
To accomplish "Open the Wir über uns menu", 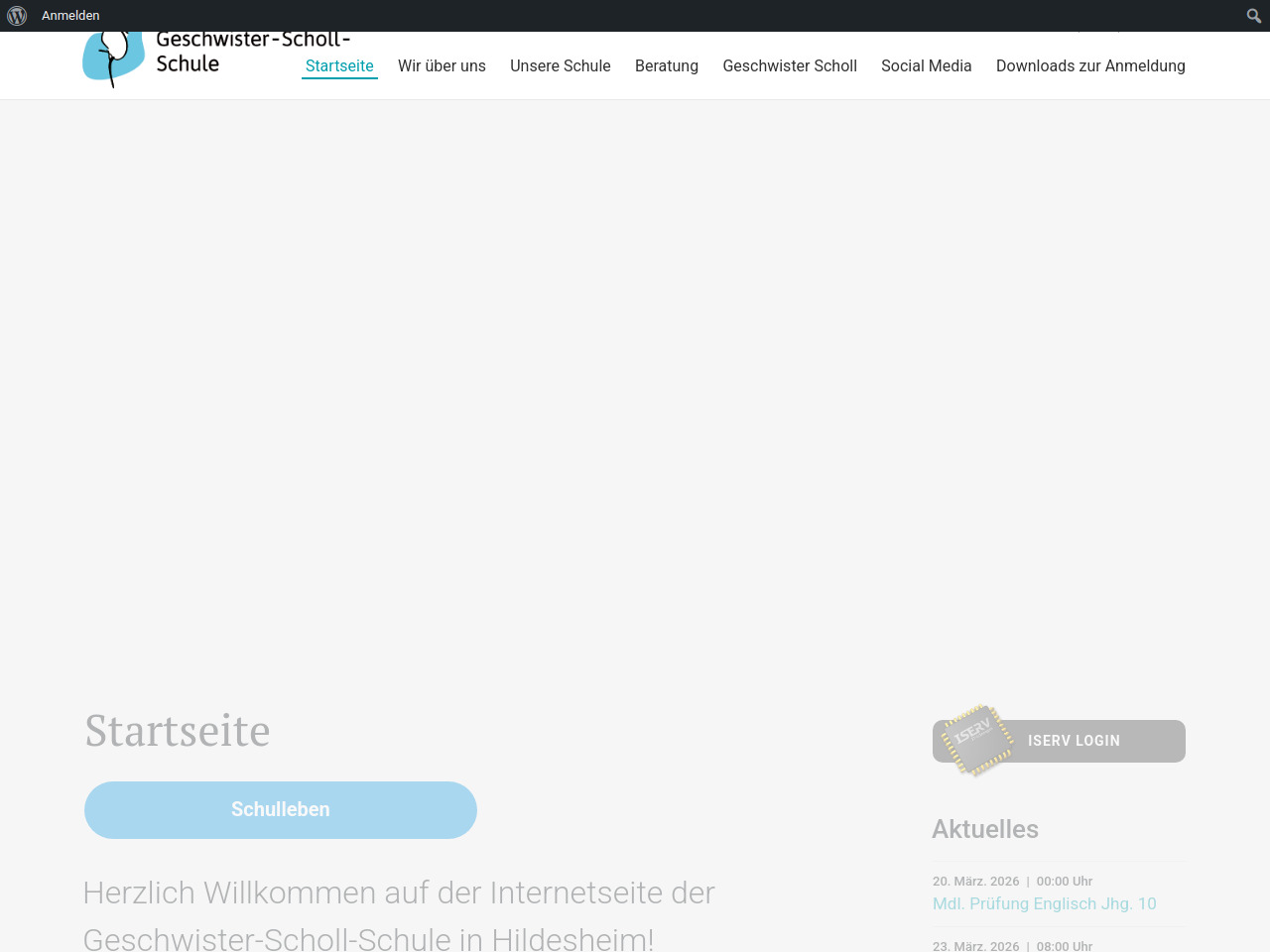I will pos(442,65).
